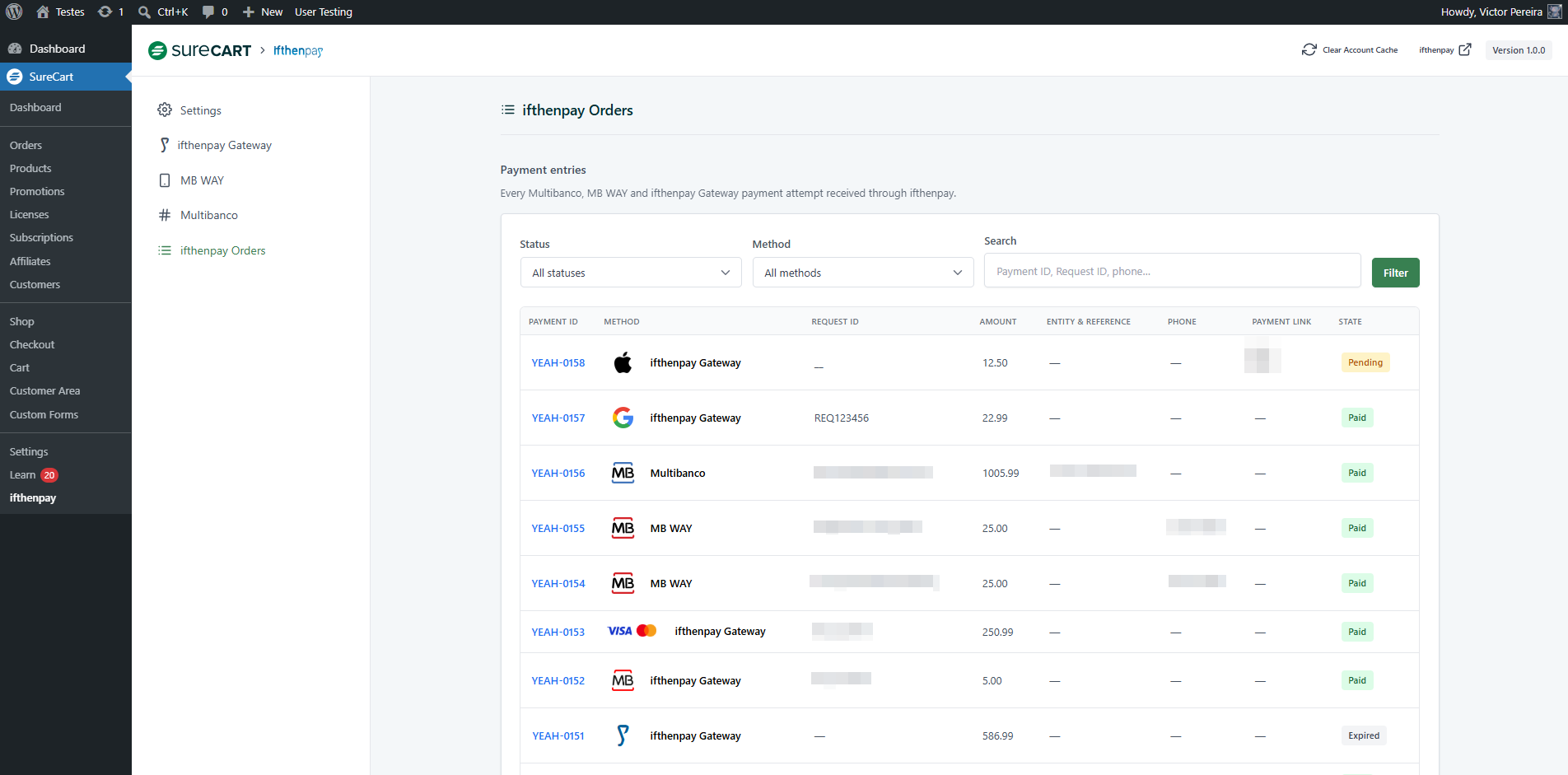Open payment YEAH-0156

(558, 473)
